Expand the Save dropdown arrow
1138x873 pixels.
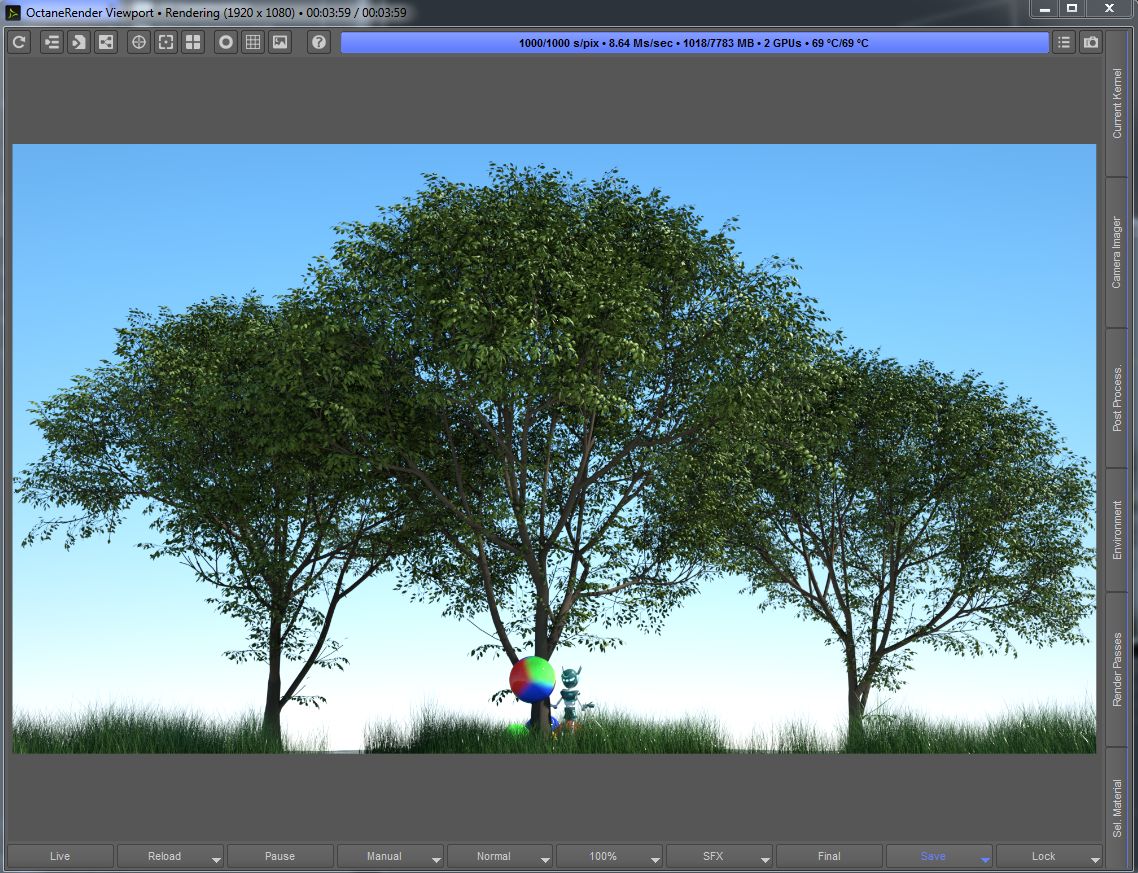click(x=985, y=859)
